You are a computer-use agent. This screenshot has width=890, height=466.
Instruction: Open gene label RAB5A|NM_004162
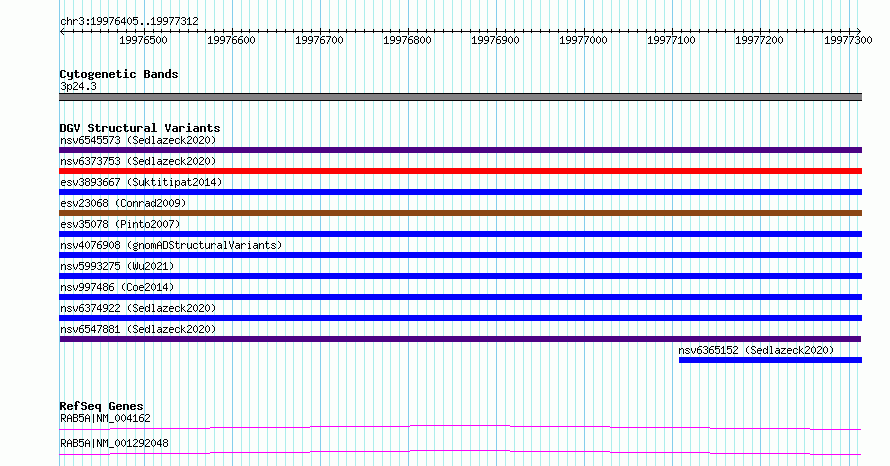point(105,418)
